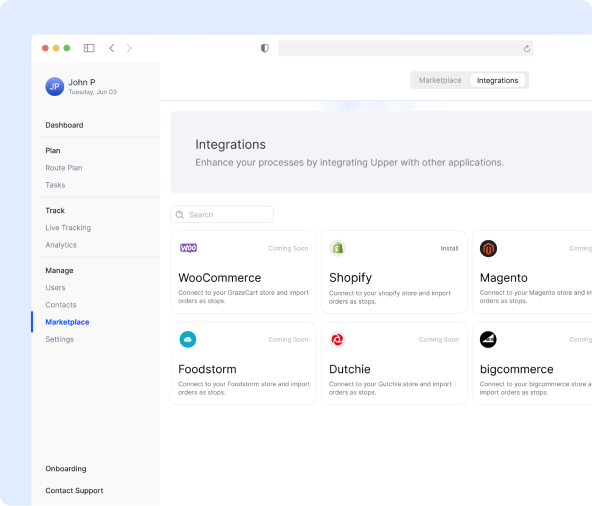592x506 pixels.
Task: Click the Track section heading
Action: [55, 210]
